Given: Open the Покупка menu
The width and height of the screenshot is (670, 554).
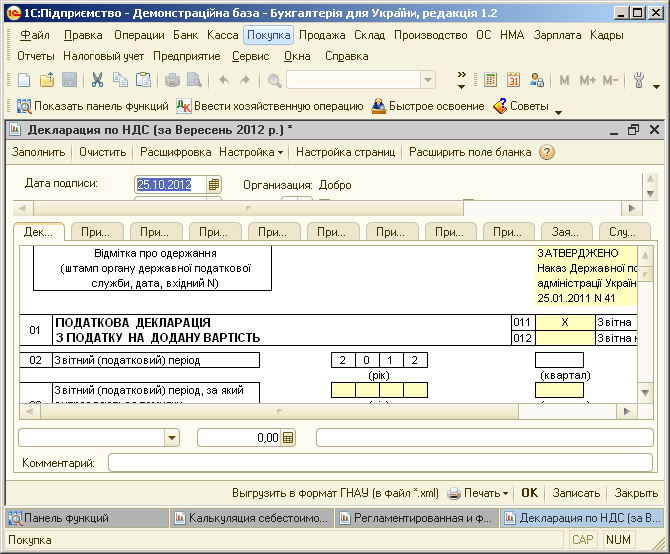Looking at the screenshot, I should 269,35.
